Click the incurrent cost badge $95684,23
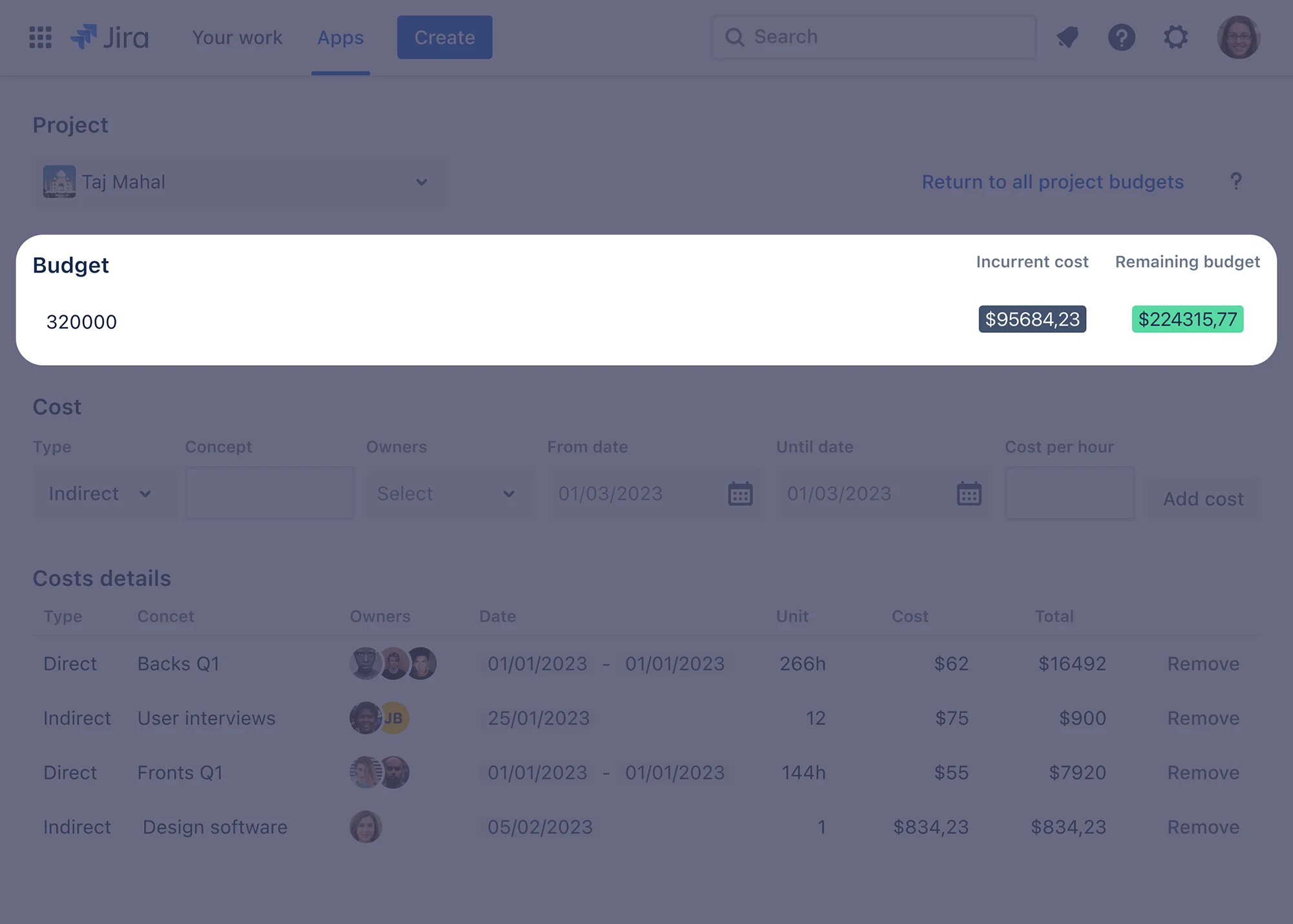This screenshot has height=924, width=1293. pos(1032,319)
